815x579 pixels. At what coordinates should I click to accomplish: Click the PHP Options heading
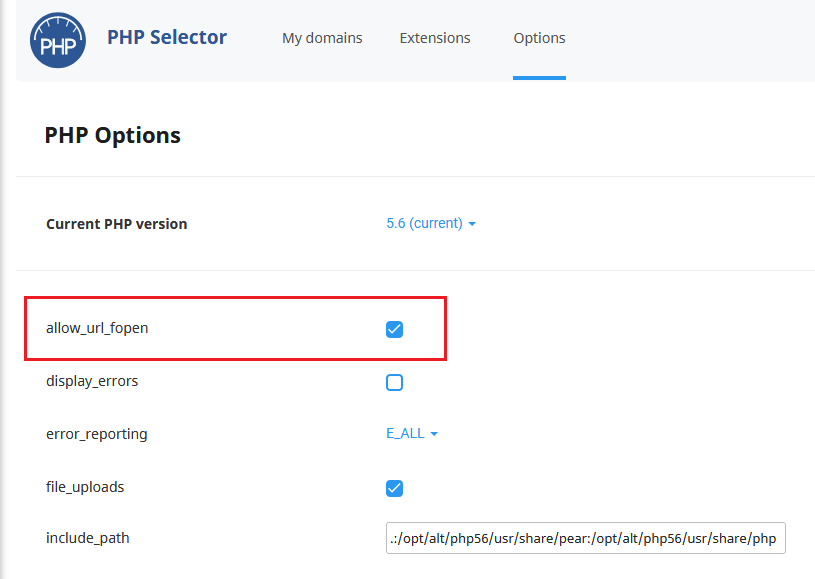point(113,136)
